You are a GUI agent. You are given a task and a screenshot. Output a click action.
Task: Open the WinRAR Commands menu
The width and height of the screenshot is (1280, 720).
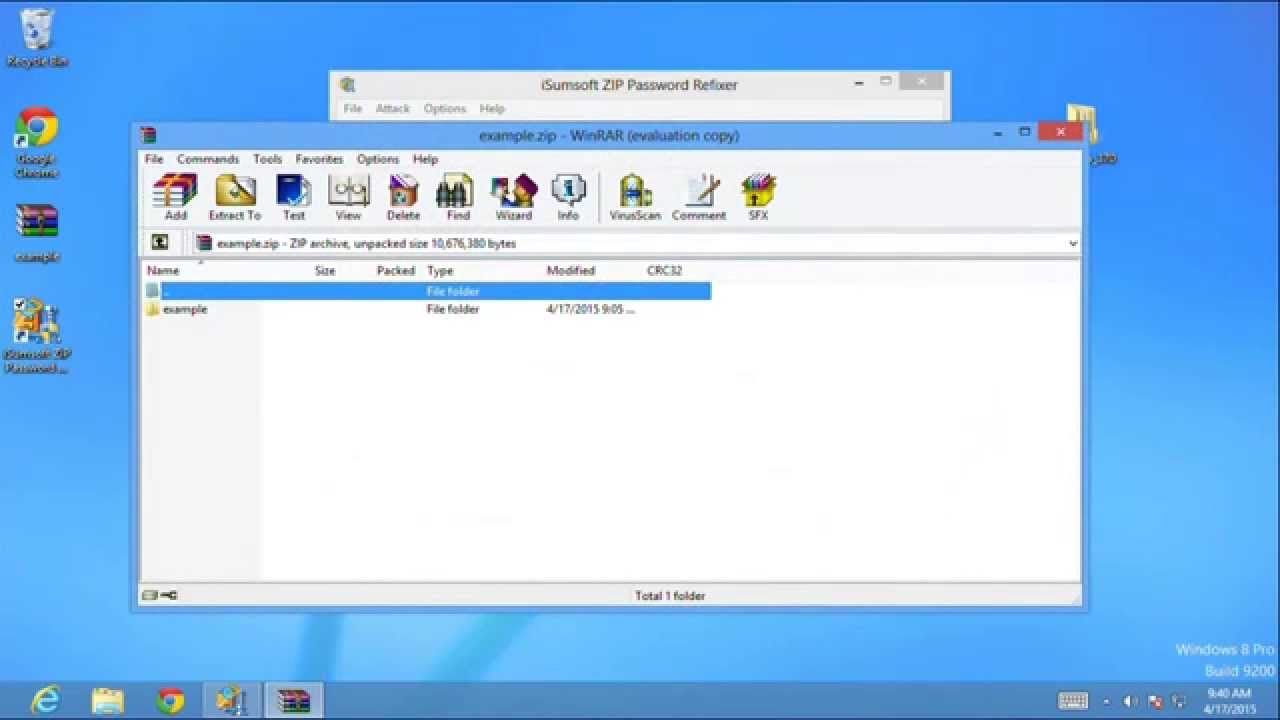coord(208,159)
